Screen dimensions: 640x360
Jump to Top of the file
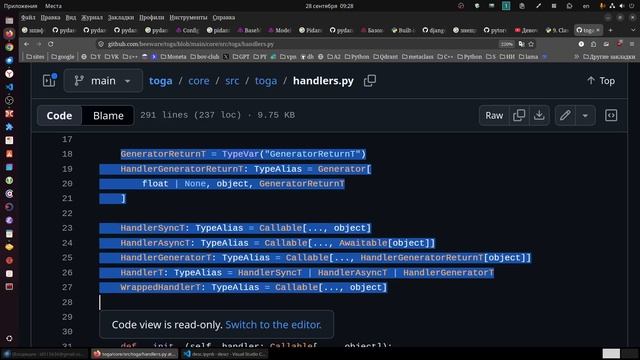(600, 81)
